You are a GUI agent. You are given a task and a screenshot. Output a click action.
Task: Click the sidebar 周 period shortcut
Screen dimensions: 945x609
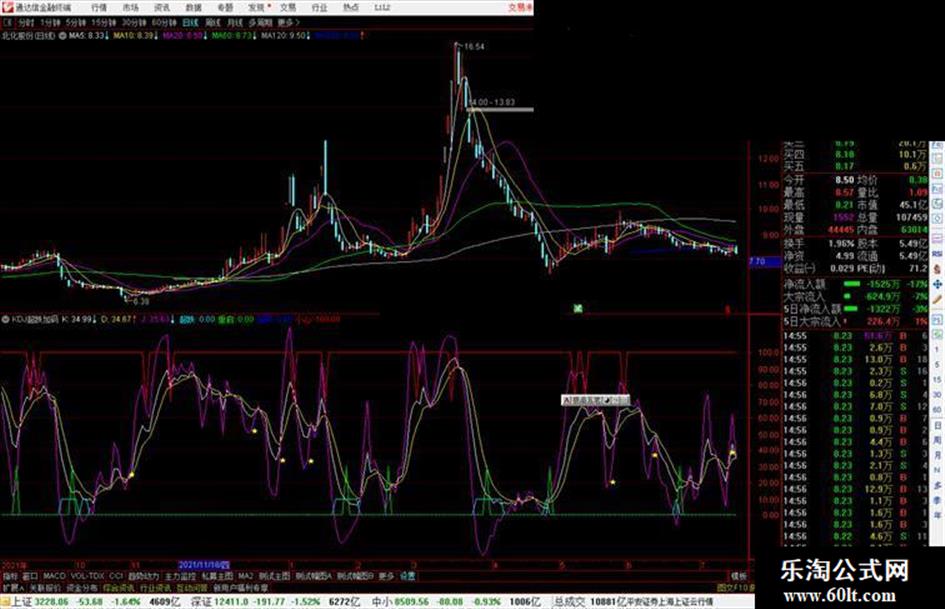[x=937, y=440]
